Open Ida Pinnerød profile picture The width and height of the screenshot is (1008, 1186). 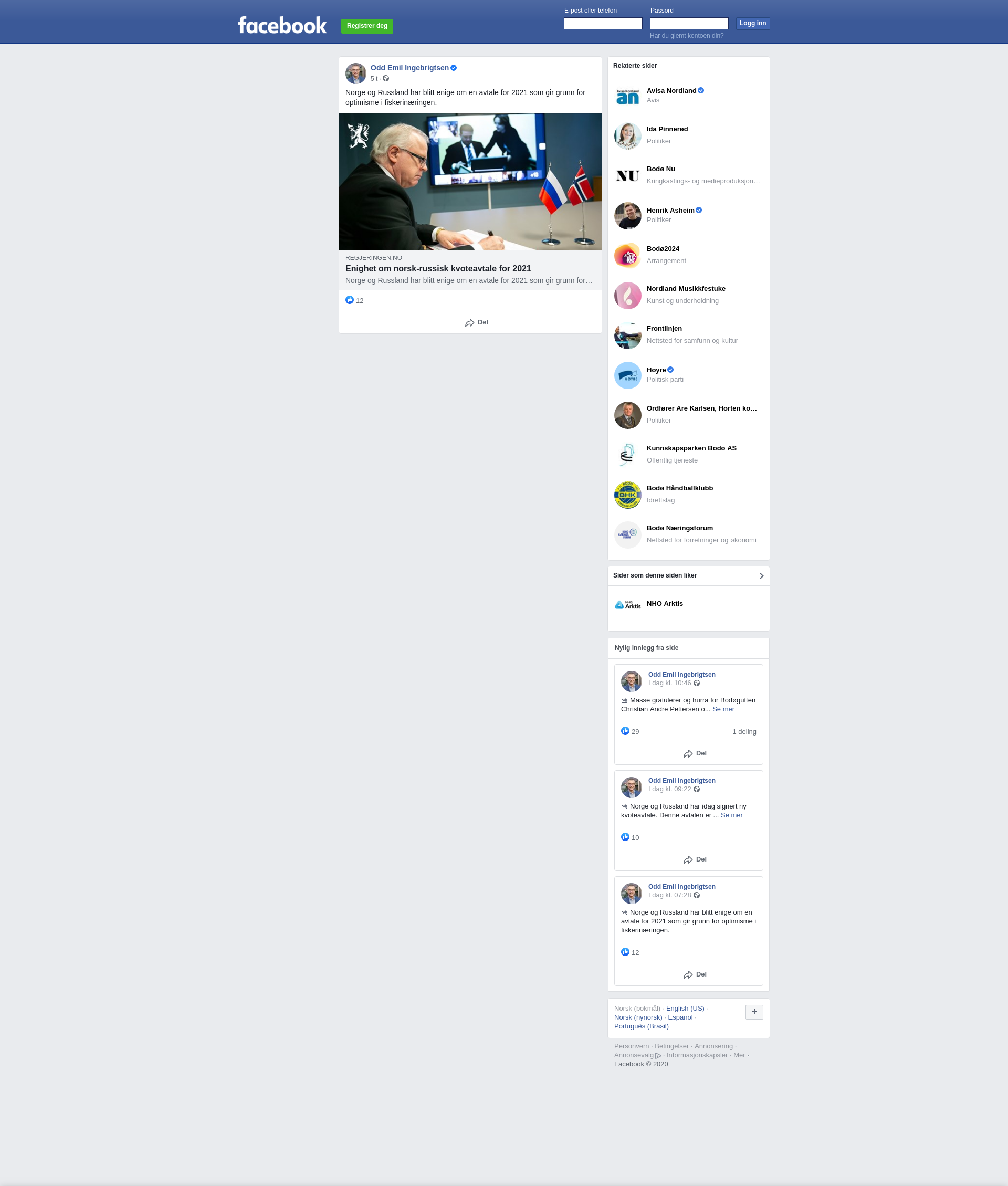click(627, 136)
